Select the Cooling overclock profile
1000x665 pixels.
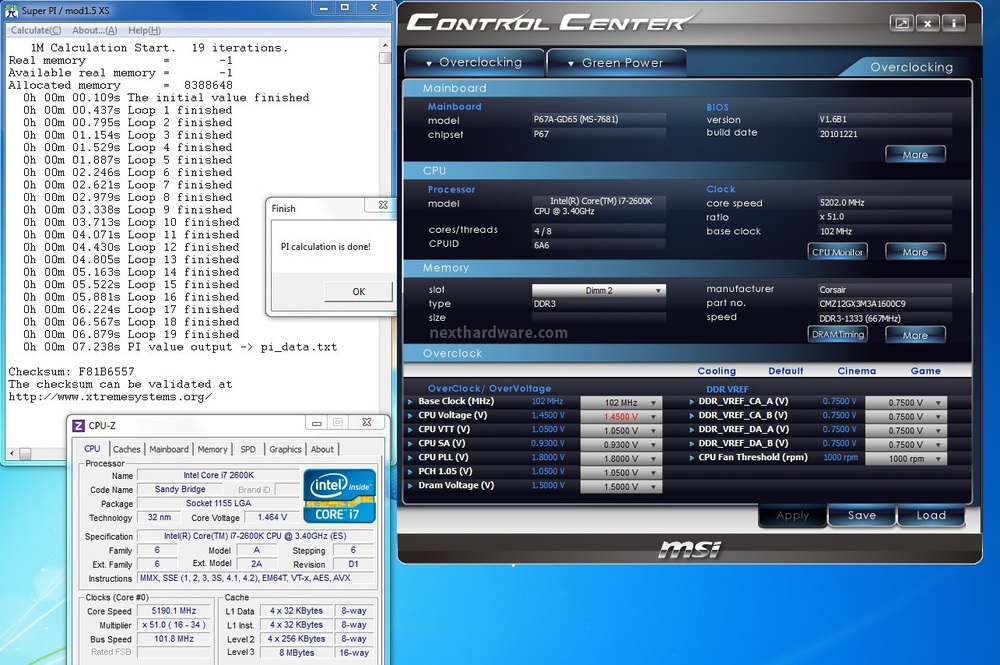(716, 370)
